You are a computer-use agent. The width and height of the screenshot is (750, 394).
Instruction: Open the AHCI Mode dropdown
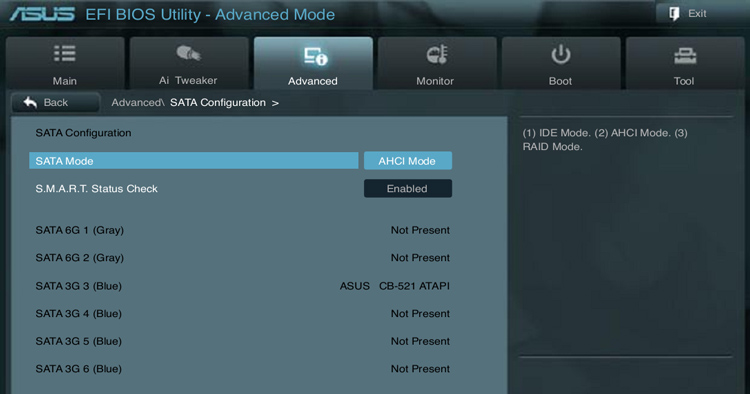[408, 161]
